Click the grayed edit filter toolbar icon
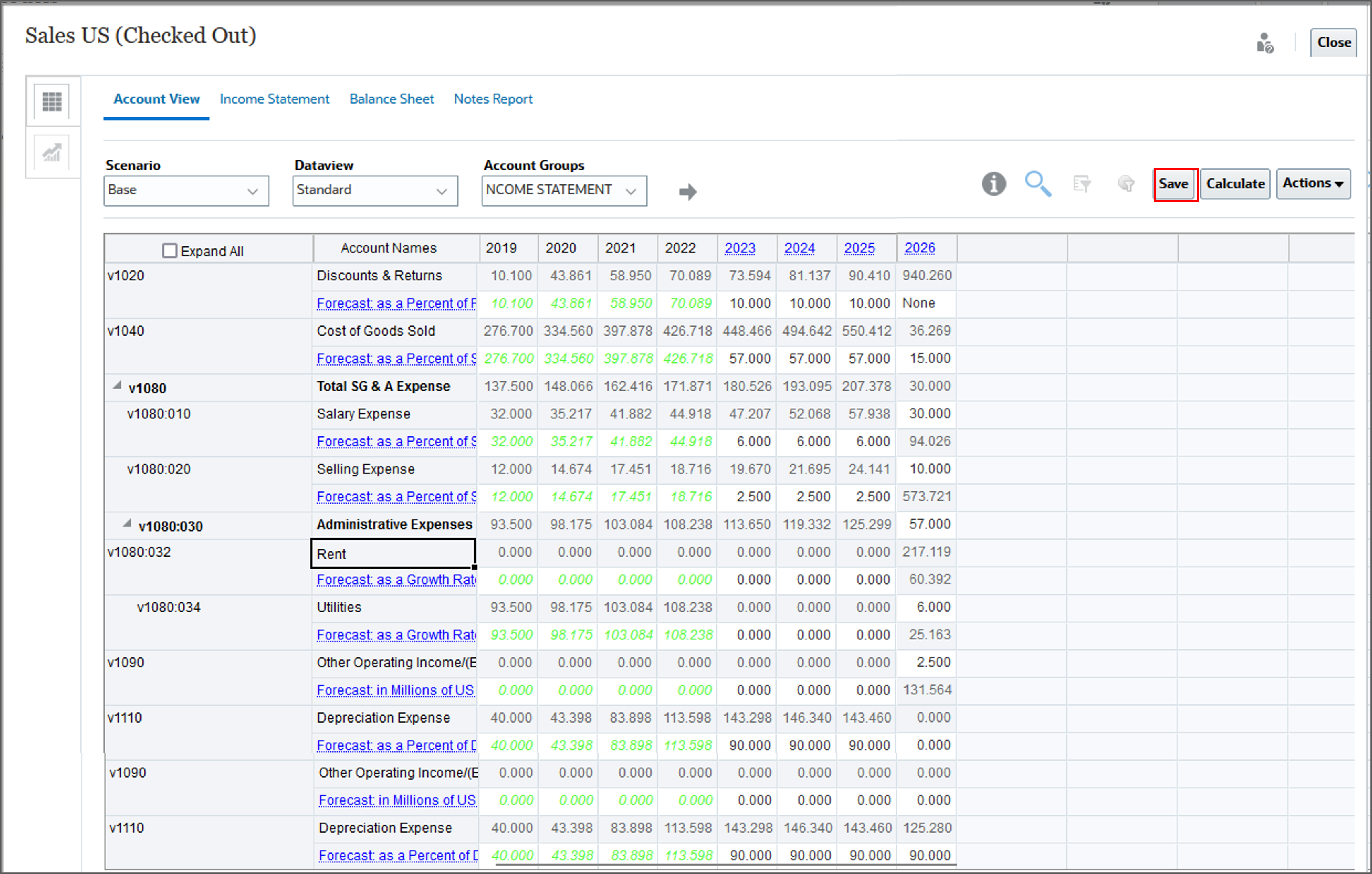The width and height of the screenshot is (1372, 874). point(1081,184)
